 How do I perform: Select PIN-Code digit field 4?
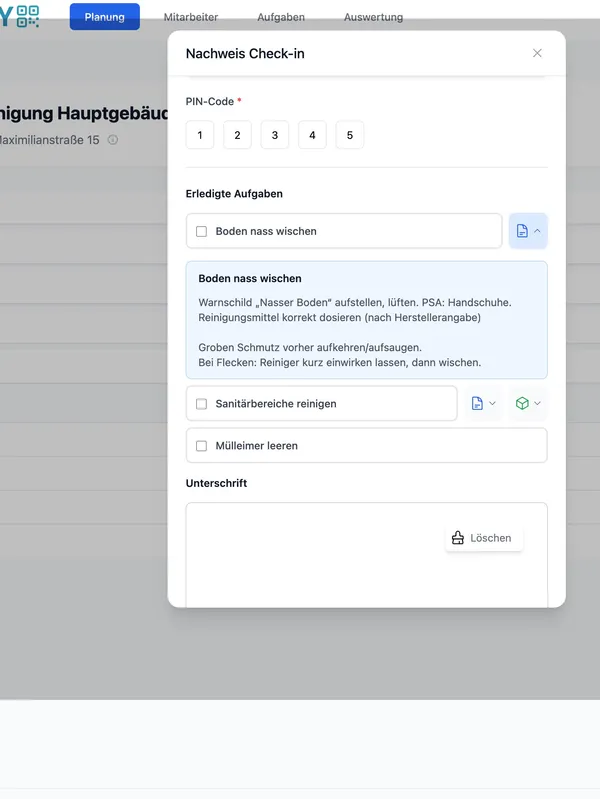pos(312,135)
